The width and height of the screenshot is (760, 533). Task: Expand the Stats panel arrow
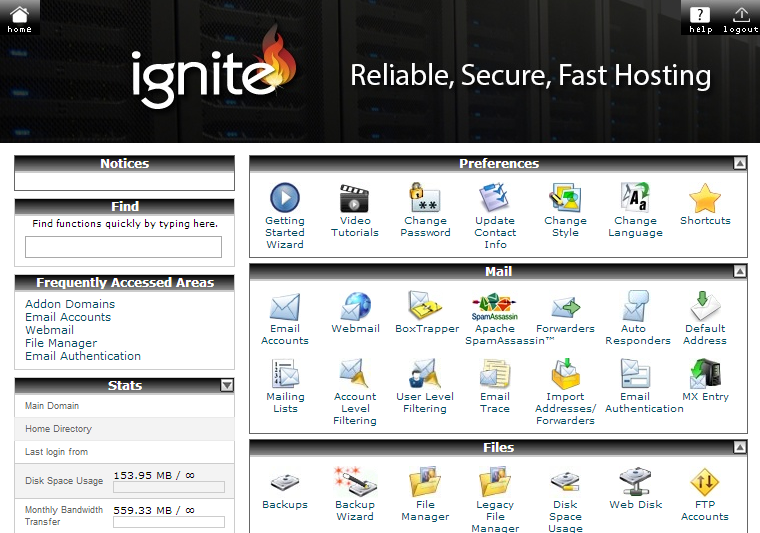point(227,385)
